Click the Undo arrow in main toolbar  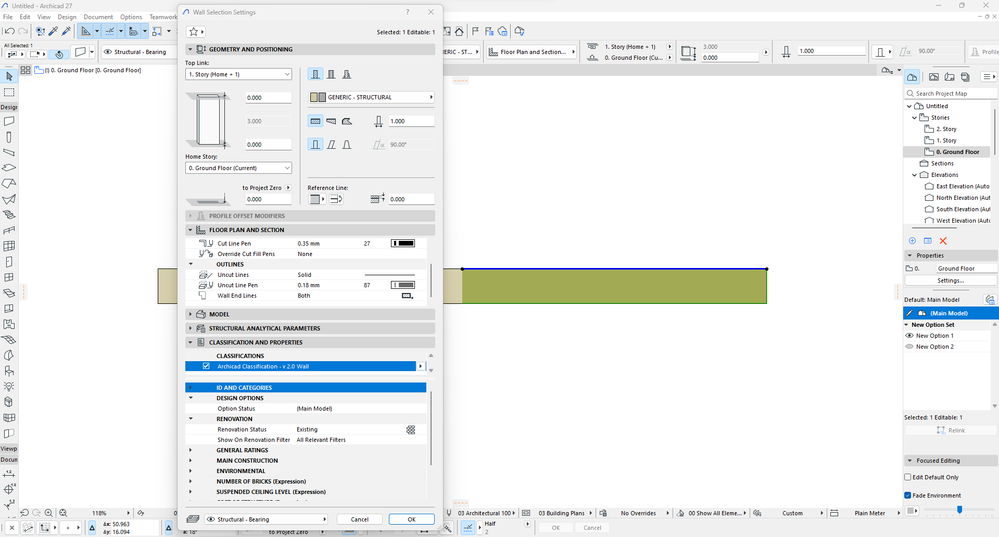(x=9, y=31)
